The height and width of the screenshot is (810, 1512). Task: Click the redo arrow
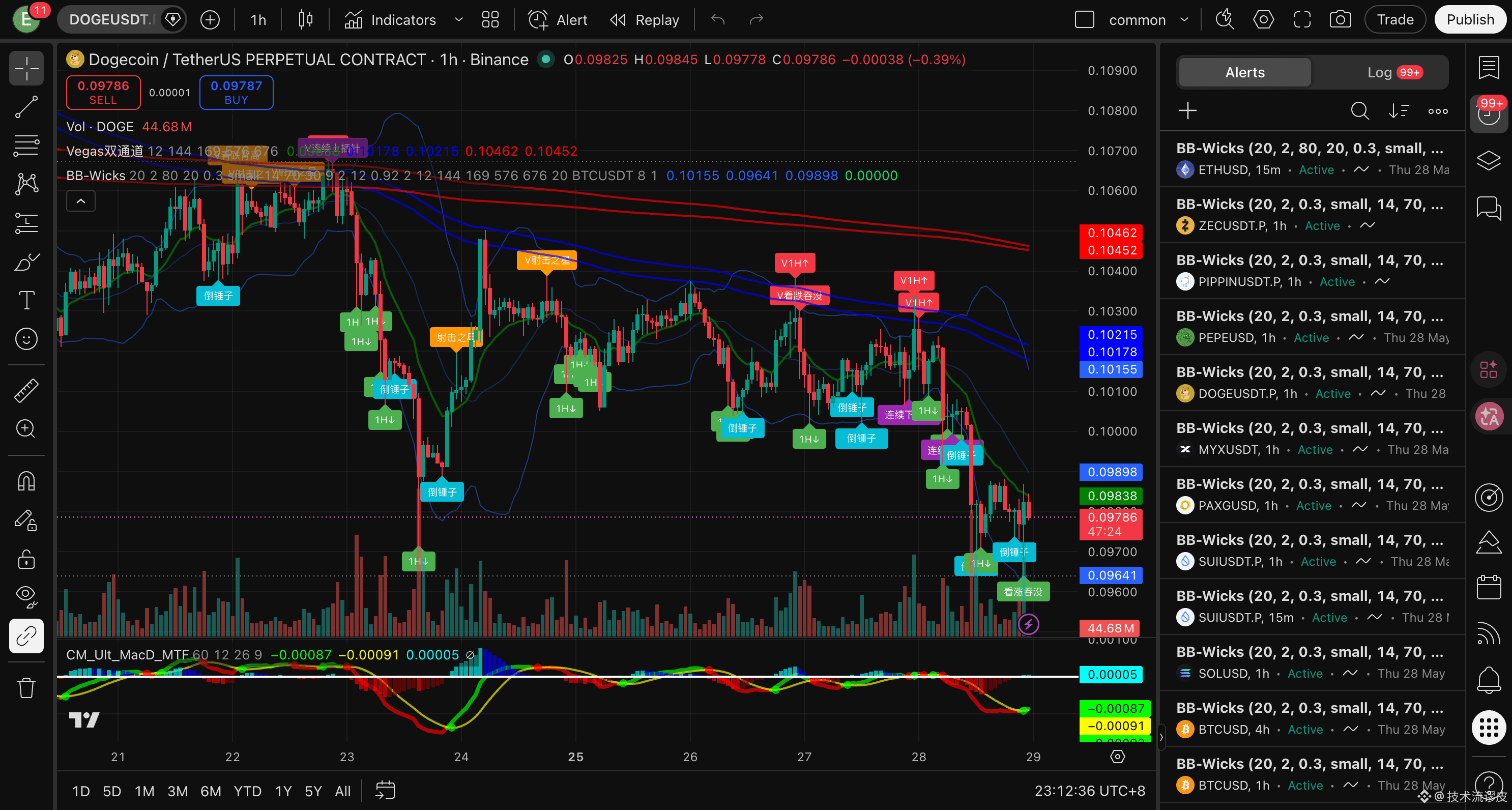click(x=756, y=20)
